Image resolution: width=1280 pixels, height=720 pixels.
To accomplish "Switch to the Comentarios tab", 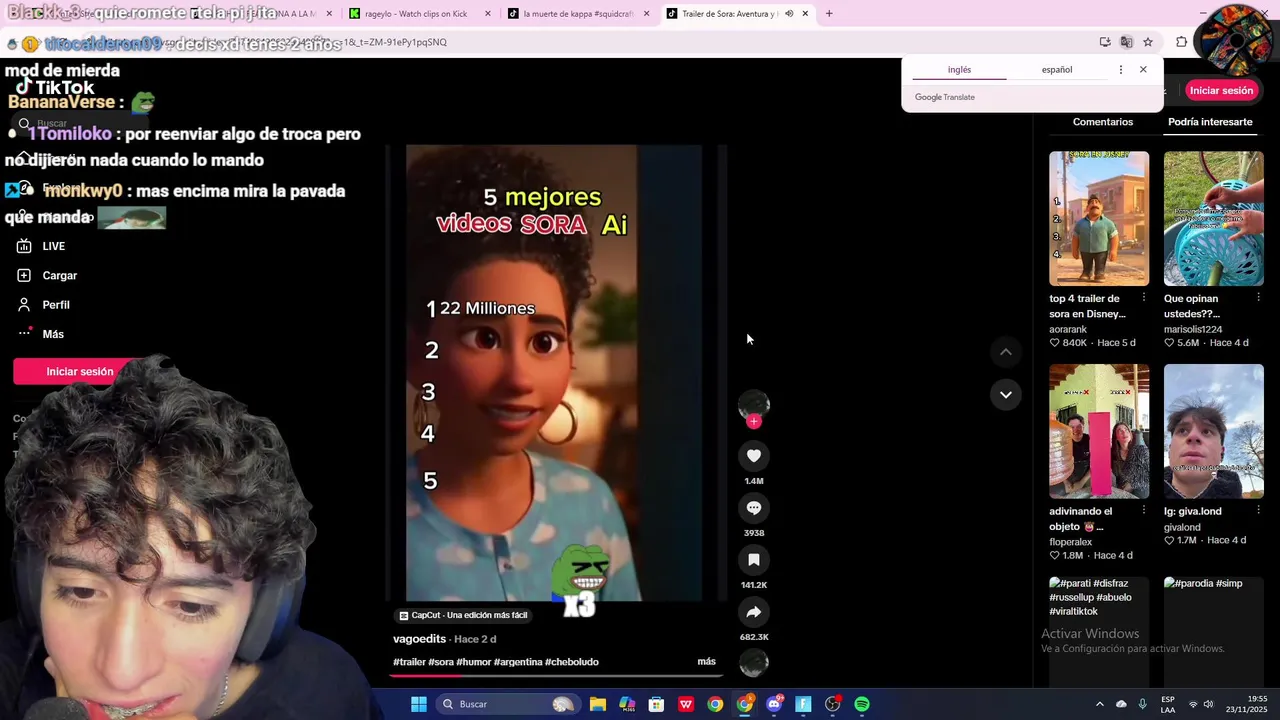I will point(1103,122).
